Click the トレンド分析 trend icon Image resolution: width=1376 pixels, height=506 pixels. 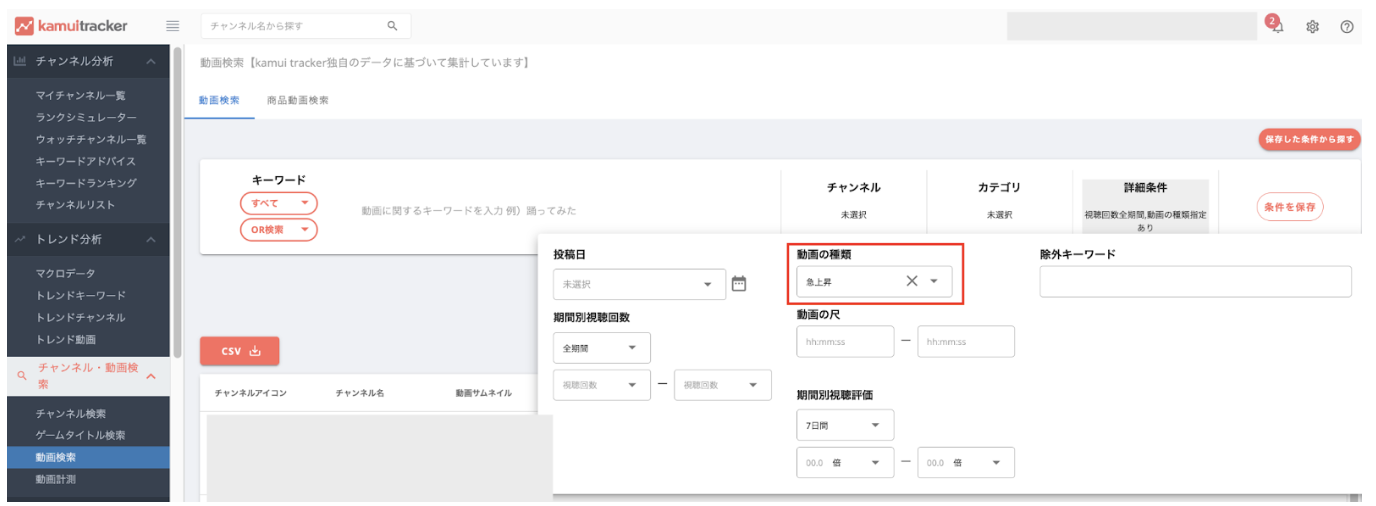[20, 239]
